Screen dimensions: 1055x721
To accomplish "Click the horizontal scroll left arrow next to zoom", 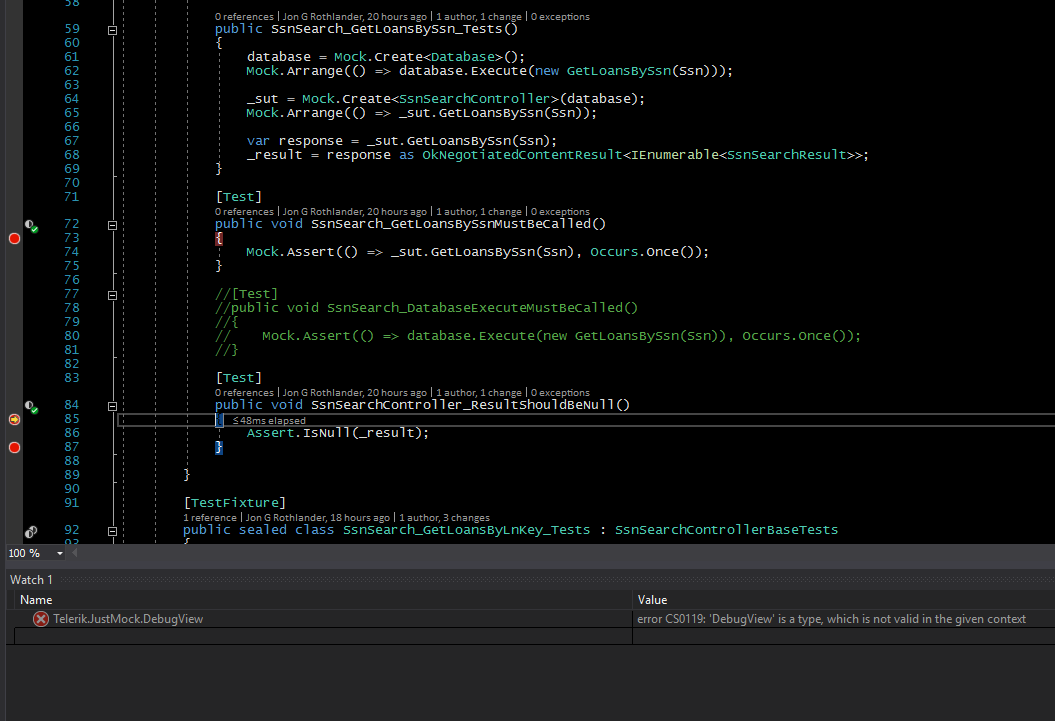I will [x=76, y=553].
